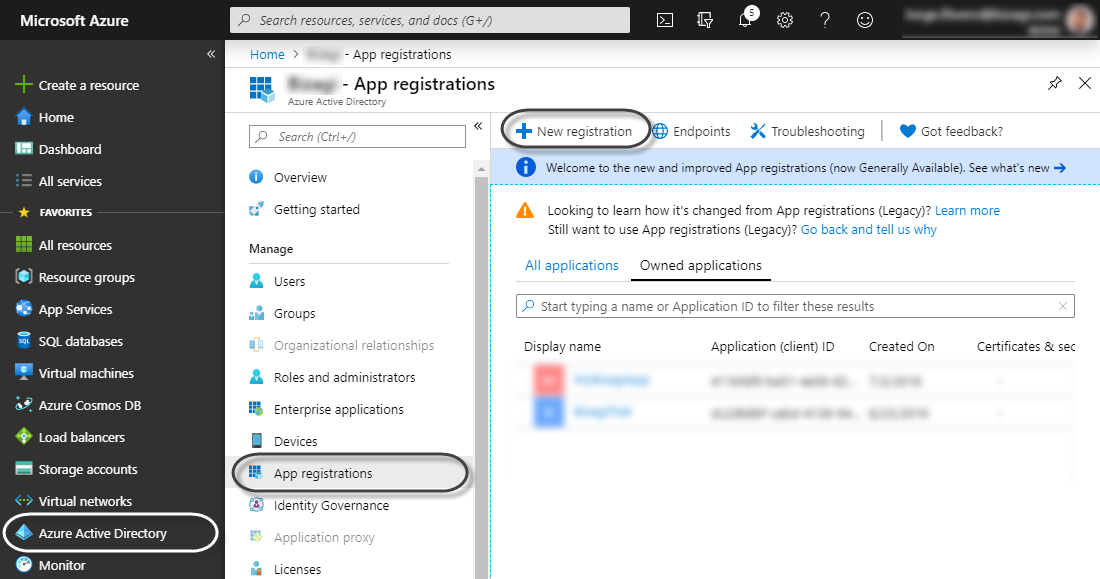Open SQL databases
This screenshot has width=1100, height=579.
[69, 341]
